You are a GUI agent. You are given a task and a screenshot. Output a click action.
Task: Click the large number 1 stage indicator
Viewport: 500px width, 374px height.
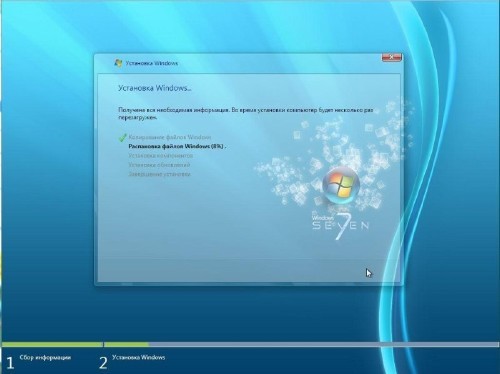(10, 363)
